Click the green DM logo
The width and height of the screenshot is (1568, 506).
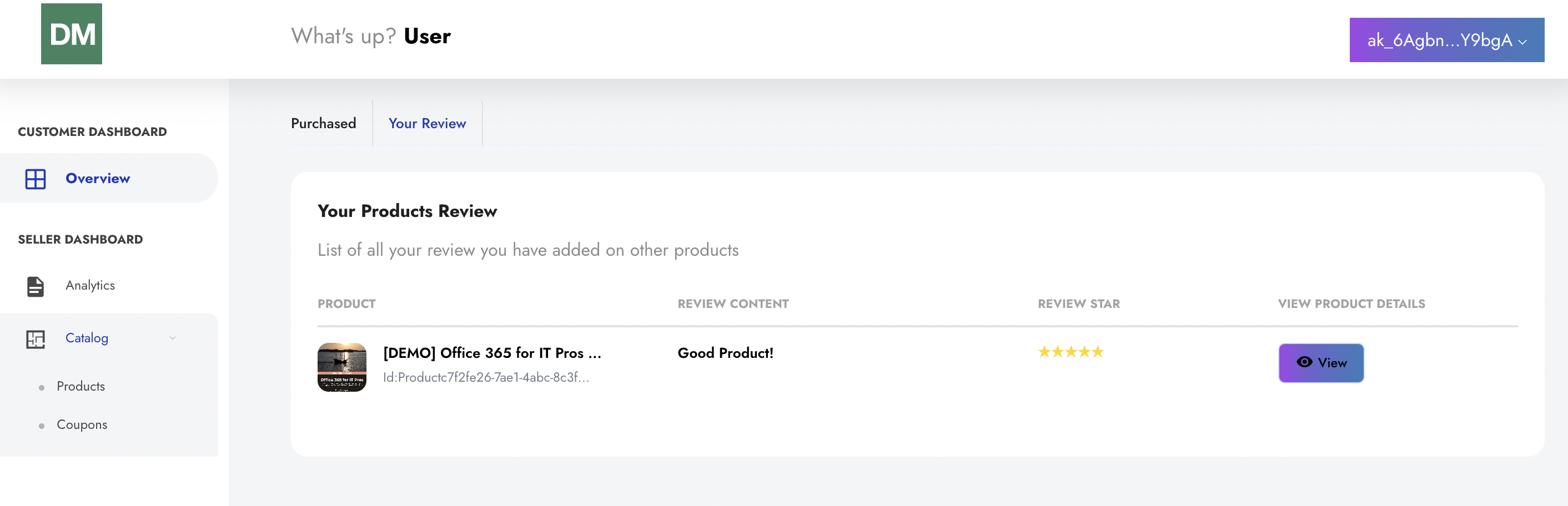(71, 34)
